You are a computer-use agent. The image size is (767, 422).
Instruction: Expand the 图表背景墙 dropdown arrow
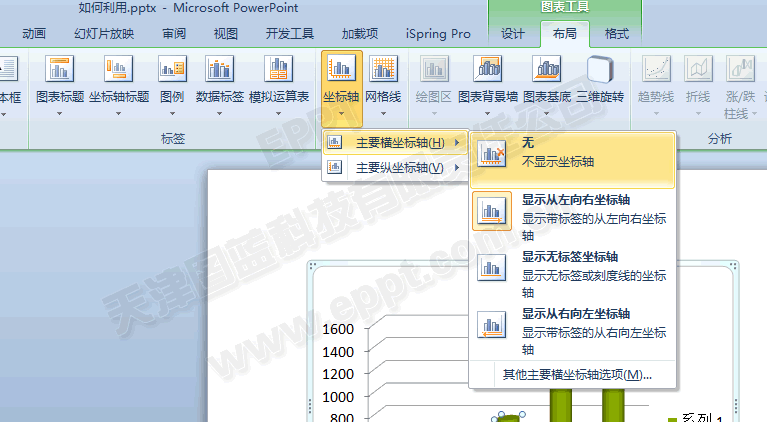(x=488, y=113)
